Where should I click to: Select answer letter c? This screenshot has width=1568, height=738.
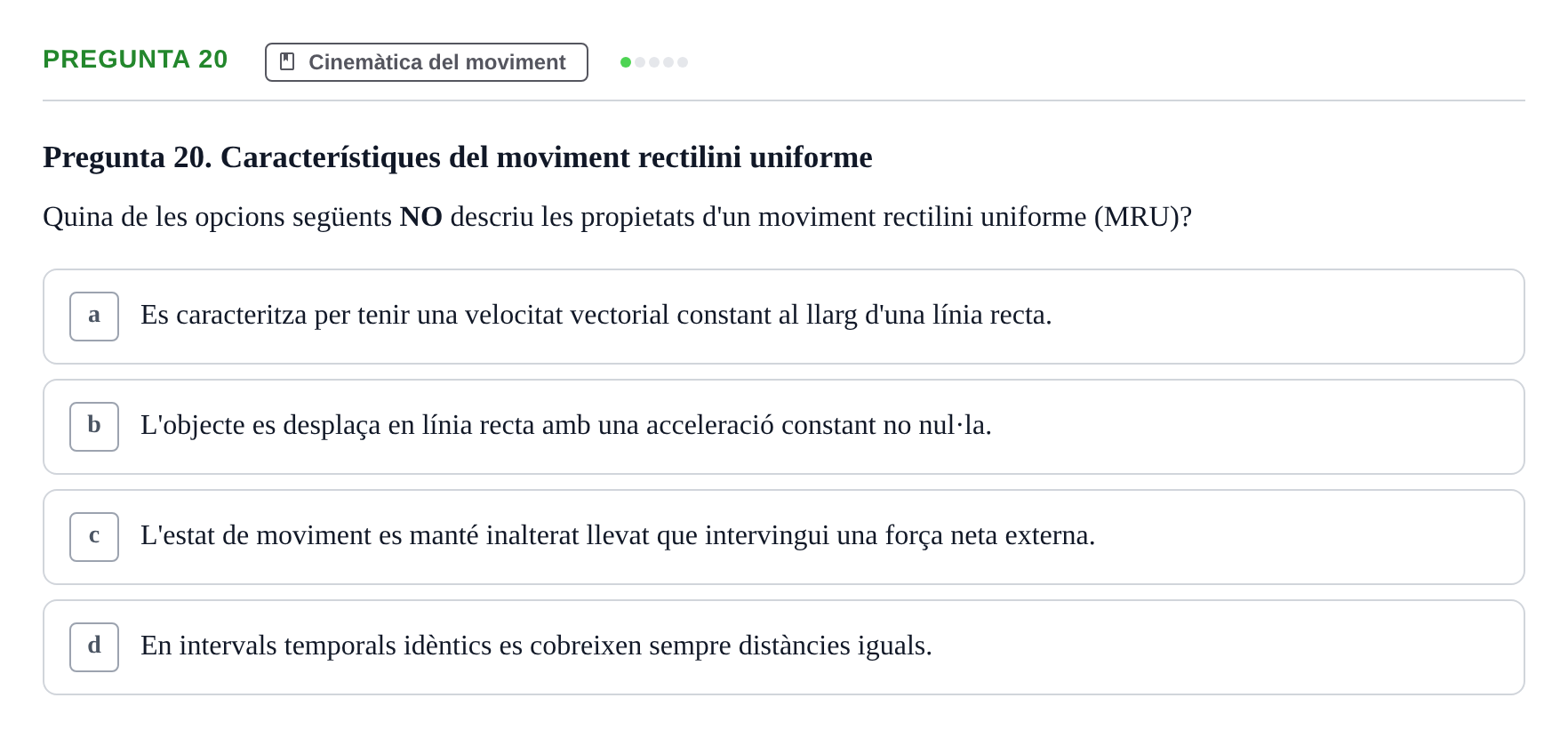94,537
